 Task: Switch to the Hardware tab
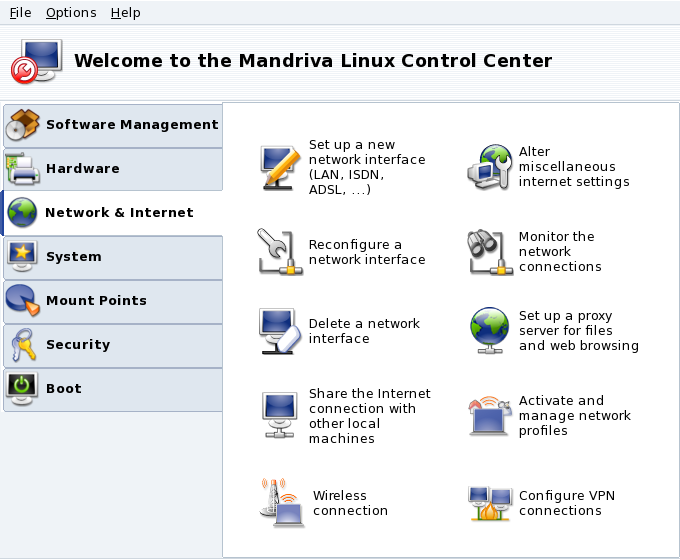112,169
